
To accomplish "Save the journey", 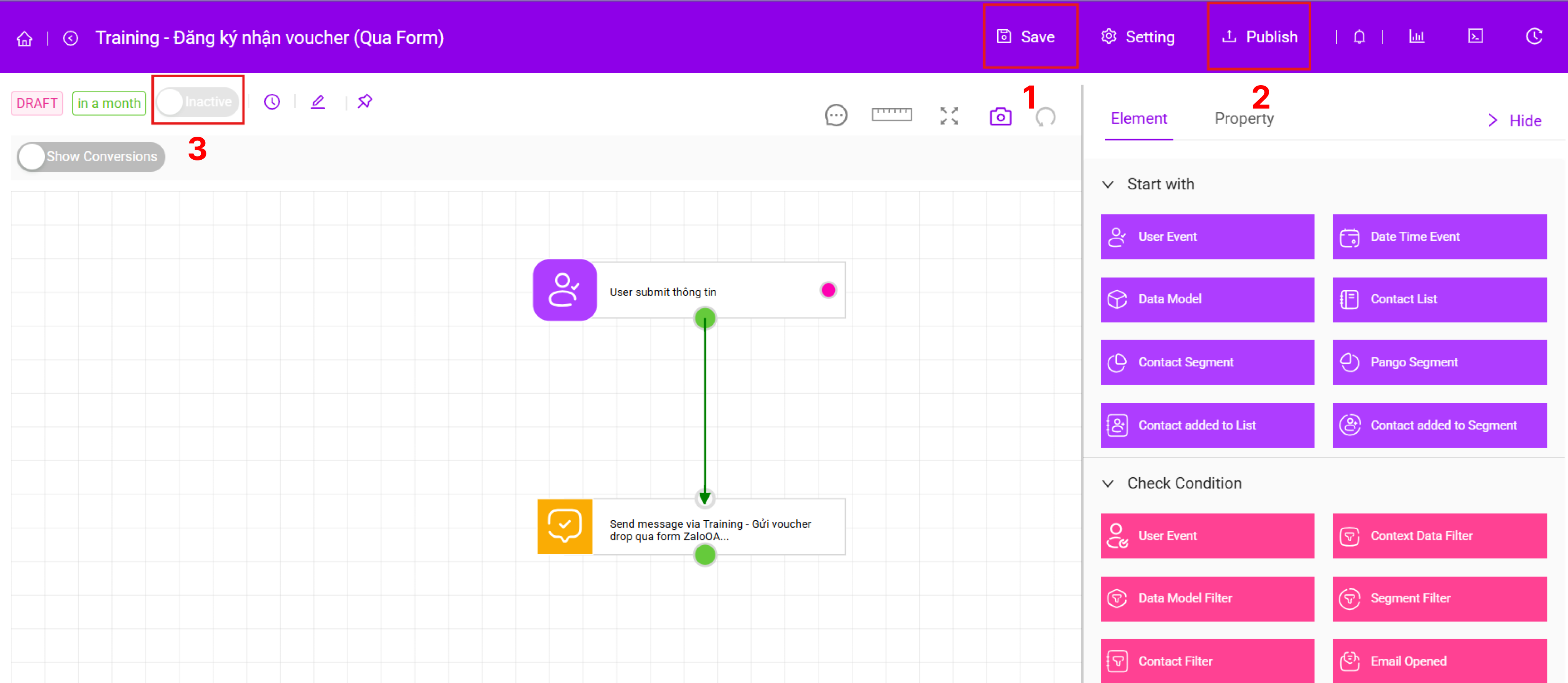I will tap(1026, 37).
